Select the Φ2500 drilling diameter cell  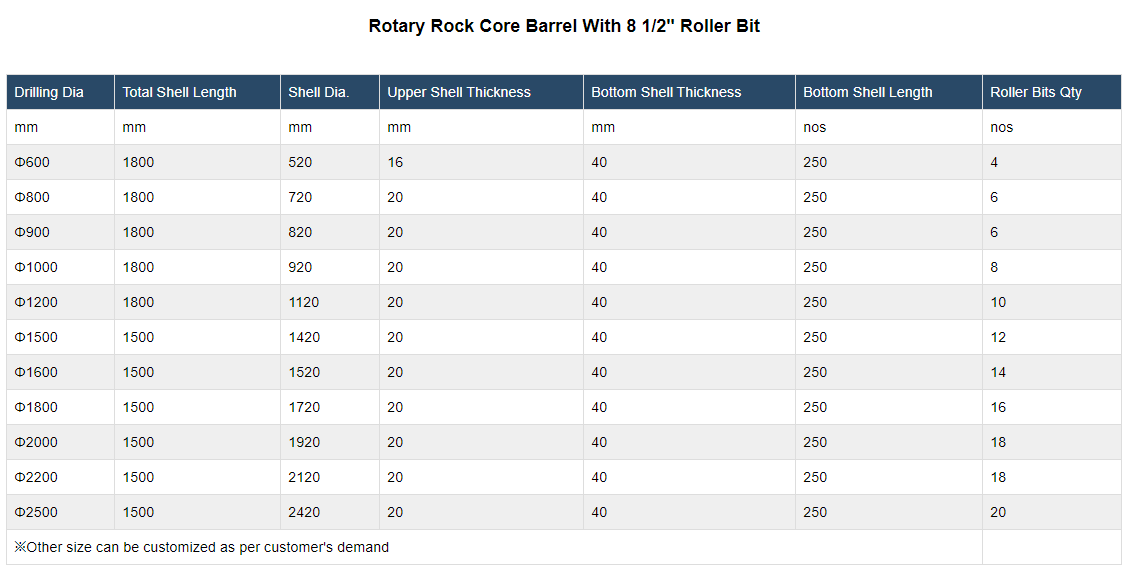tap(60, 512)
